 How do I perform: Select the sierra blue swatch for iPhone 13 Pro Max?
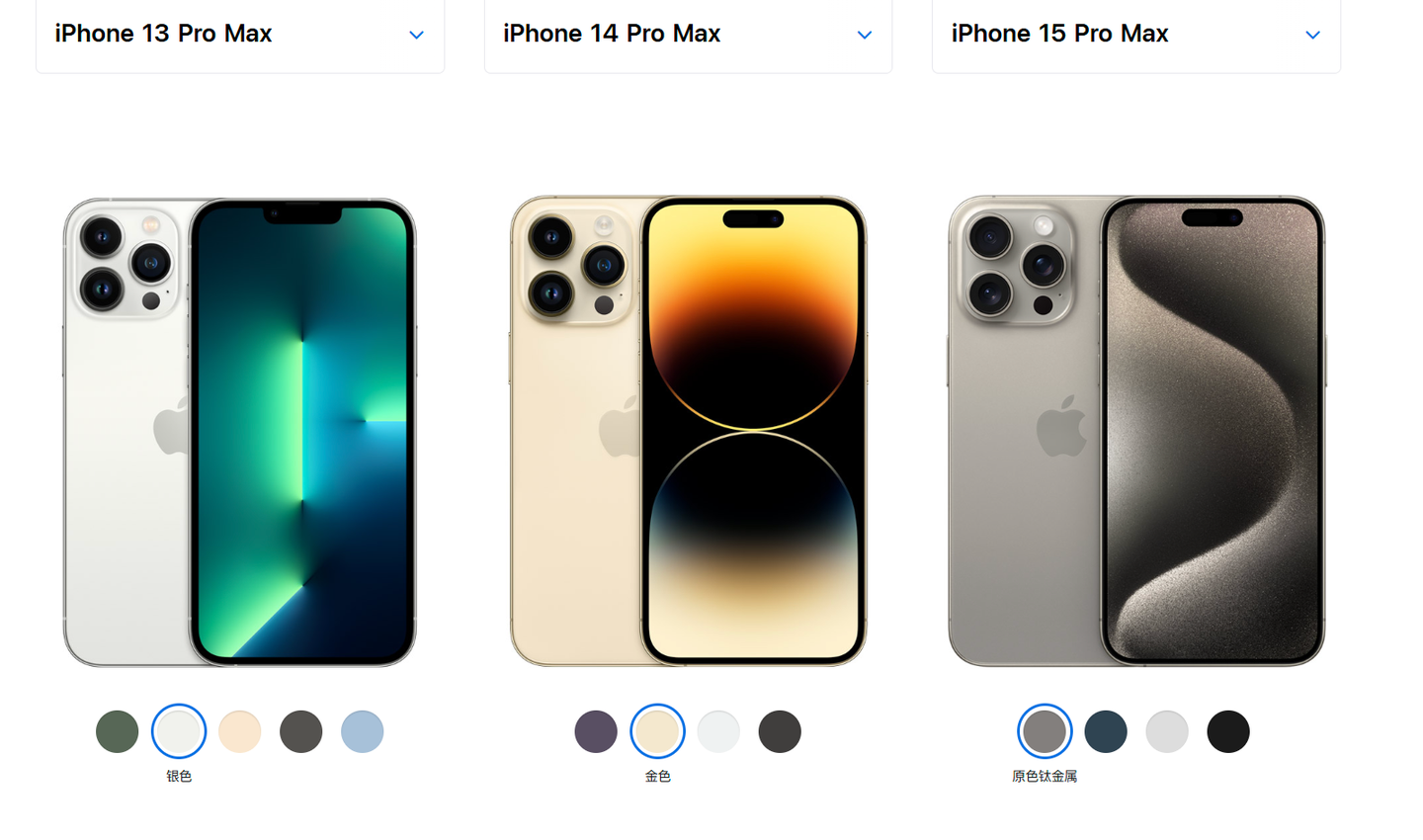(x=363, y=731)
